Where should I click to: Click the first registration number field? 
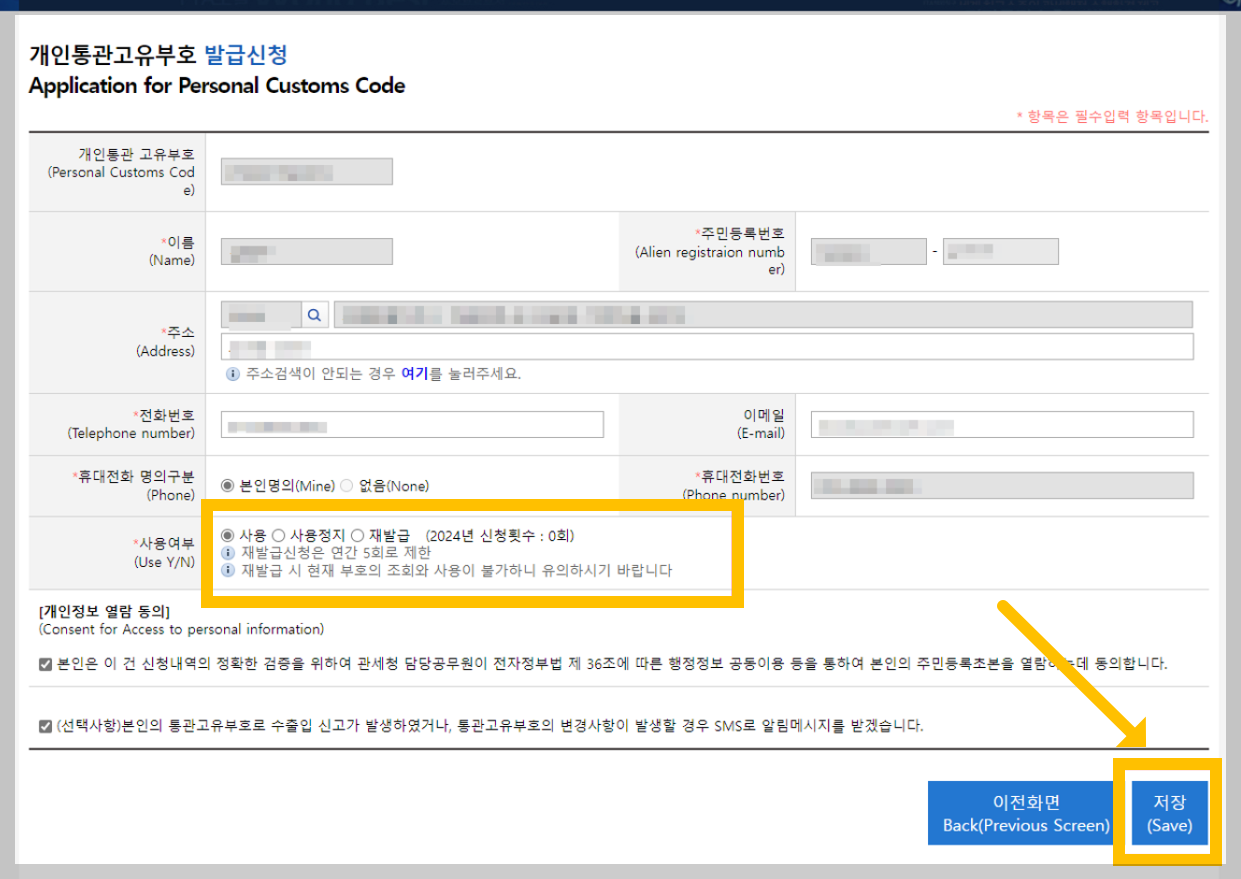(869, 252)
